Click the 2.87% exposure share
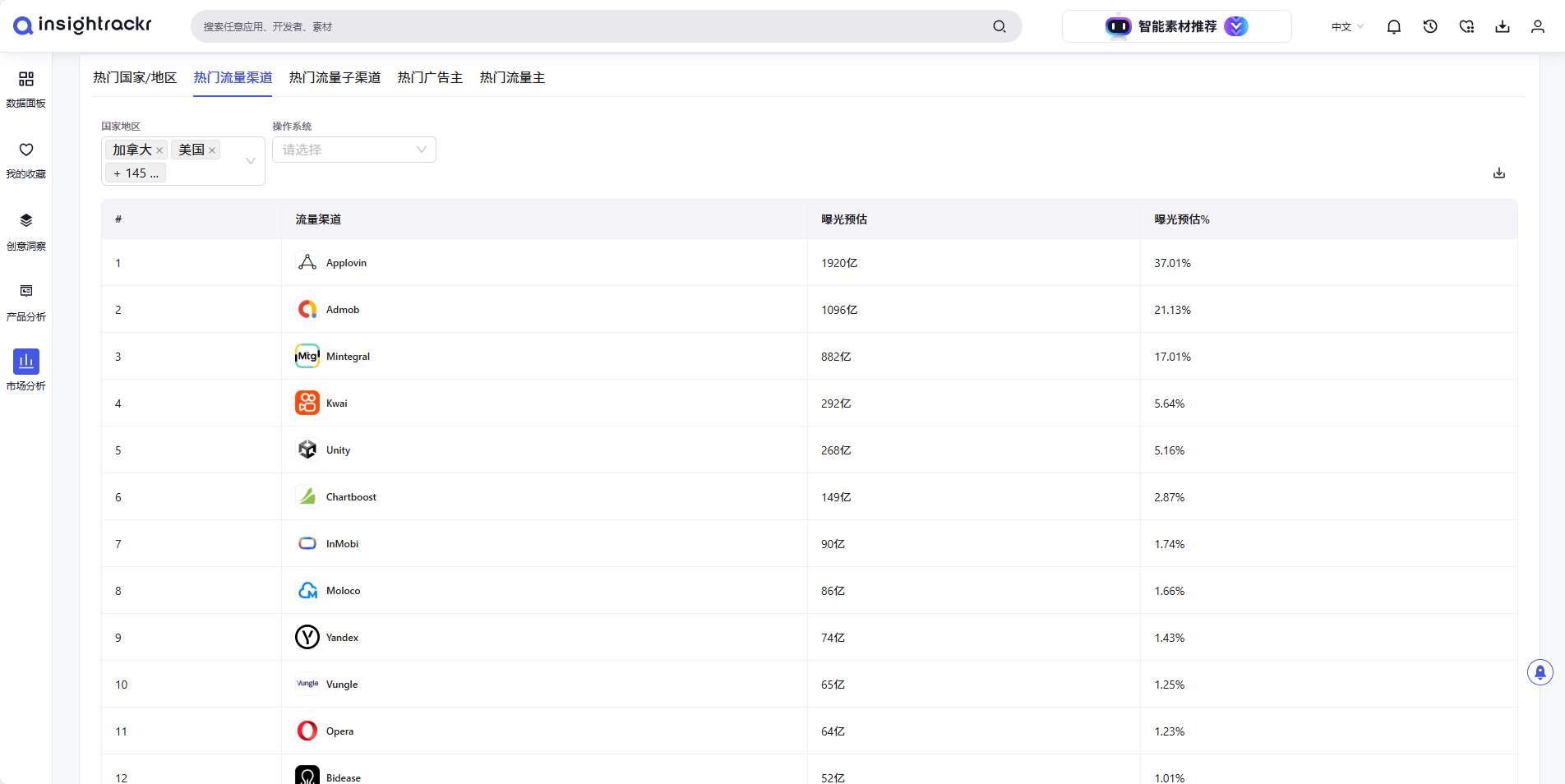This screenshot has height=784, width=1565. point(1169,497)
